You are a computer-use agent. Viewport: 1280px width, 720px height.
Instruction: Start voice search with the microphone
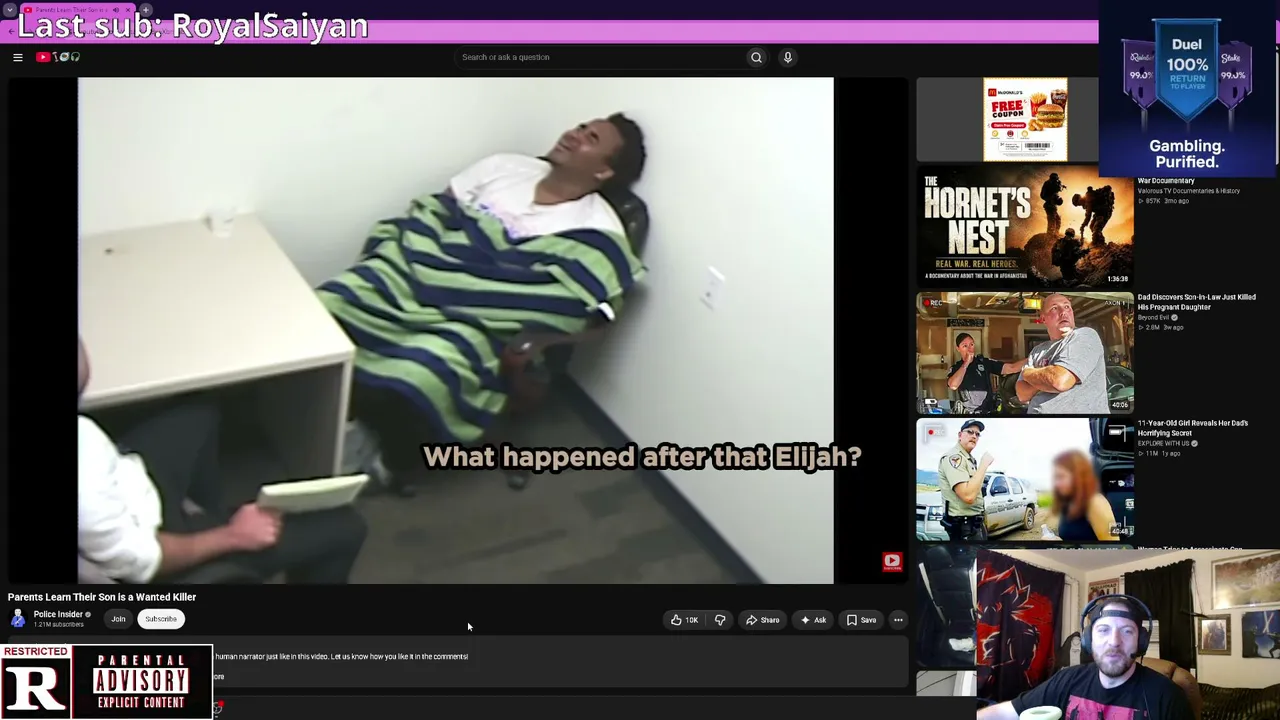[x=788, y=57]
